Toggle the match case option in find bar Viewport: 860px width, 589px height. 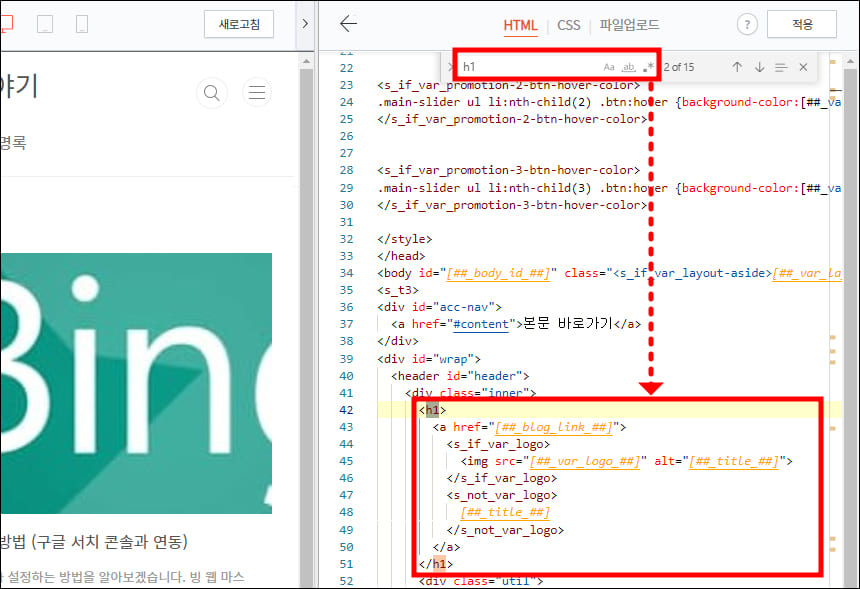tap(610, 66)
